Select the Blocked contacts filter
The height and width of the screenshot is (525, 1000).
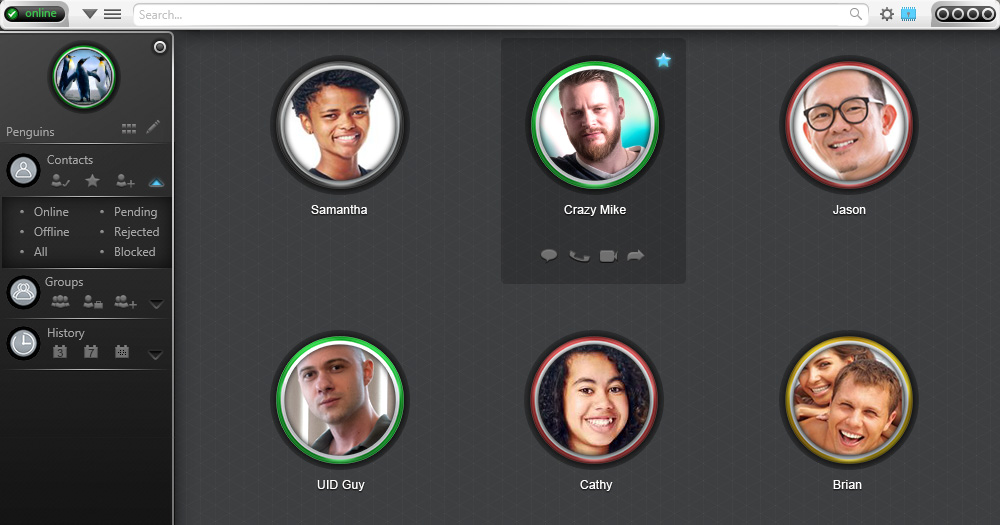[135, 252]
